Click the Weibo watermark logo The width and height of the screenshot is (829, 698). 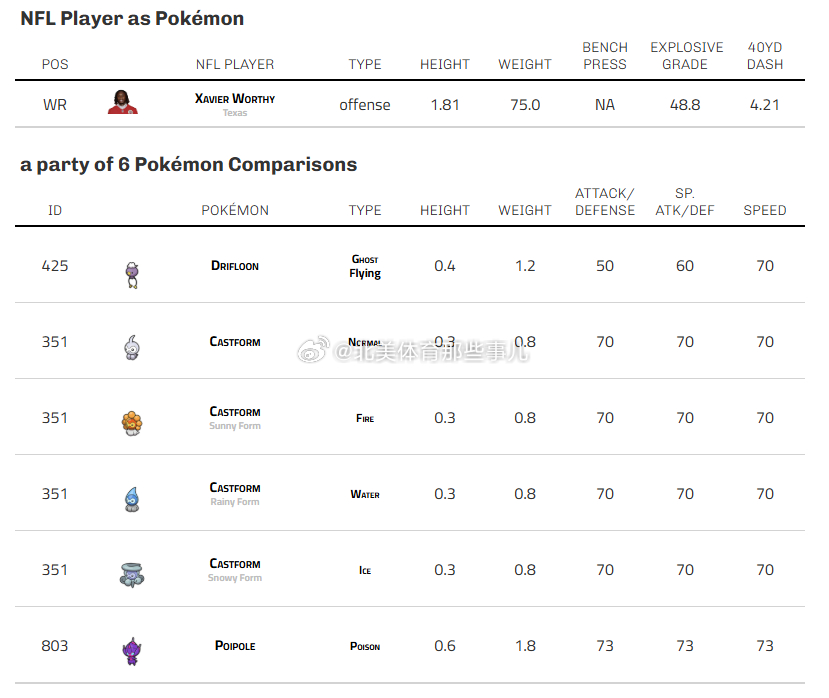pyautogui.click(x=314, y=350)
